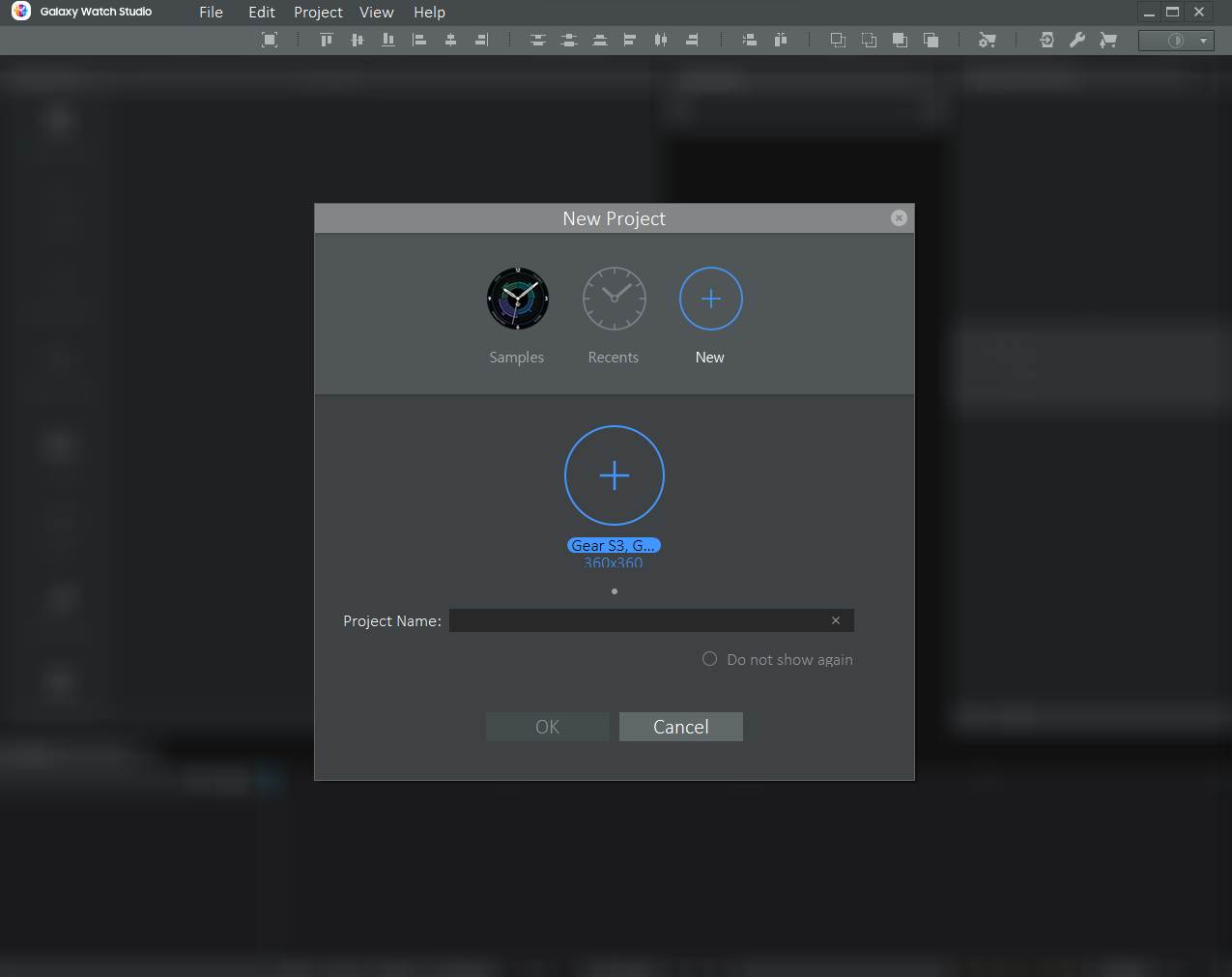Click the align right edges icon

(481, 40)
